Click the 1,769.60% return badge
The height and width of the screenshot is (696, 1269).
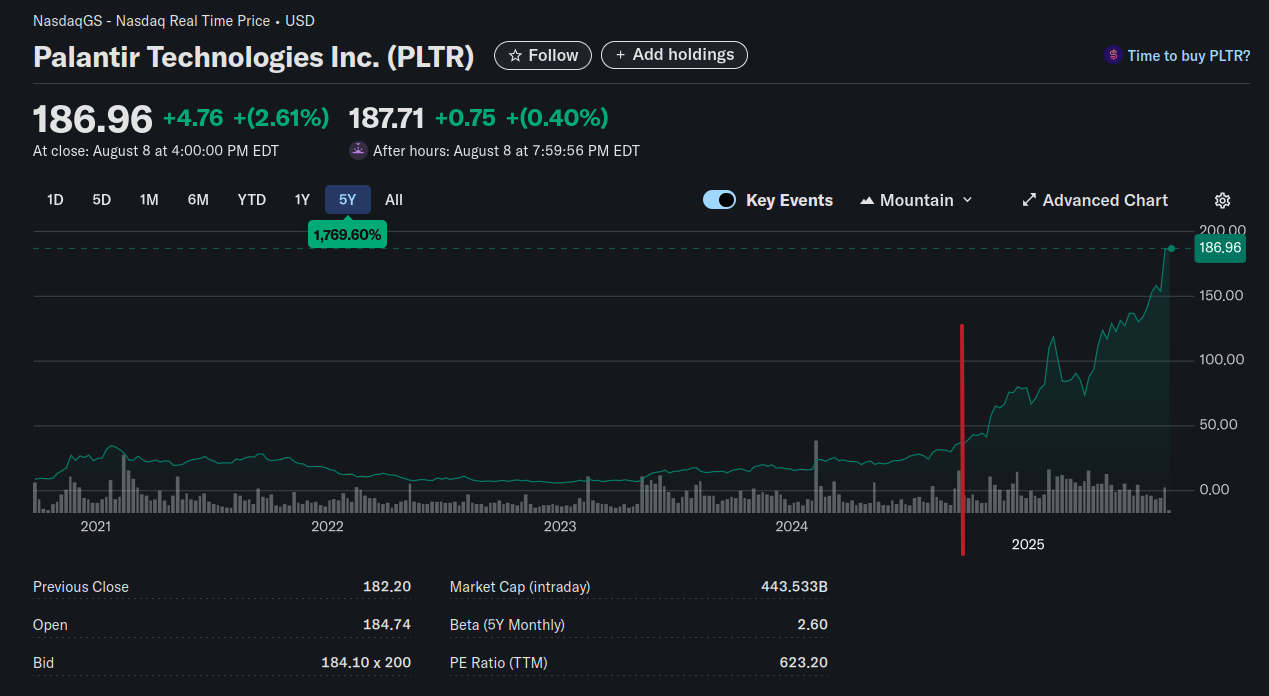[x=347, y=235]
